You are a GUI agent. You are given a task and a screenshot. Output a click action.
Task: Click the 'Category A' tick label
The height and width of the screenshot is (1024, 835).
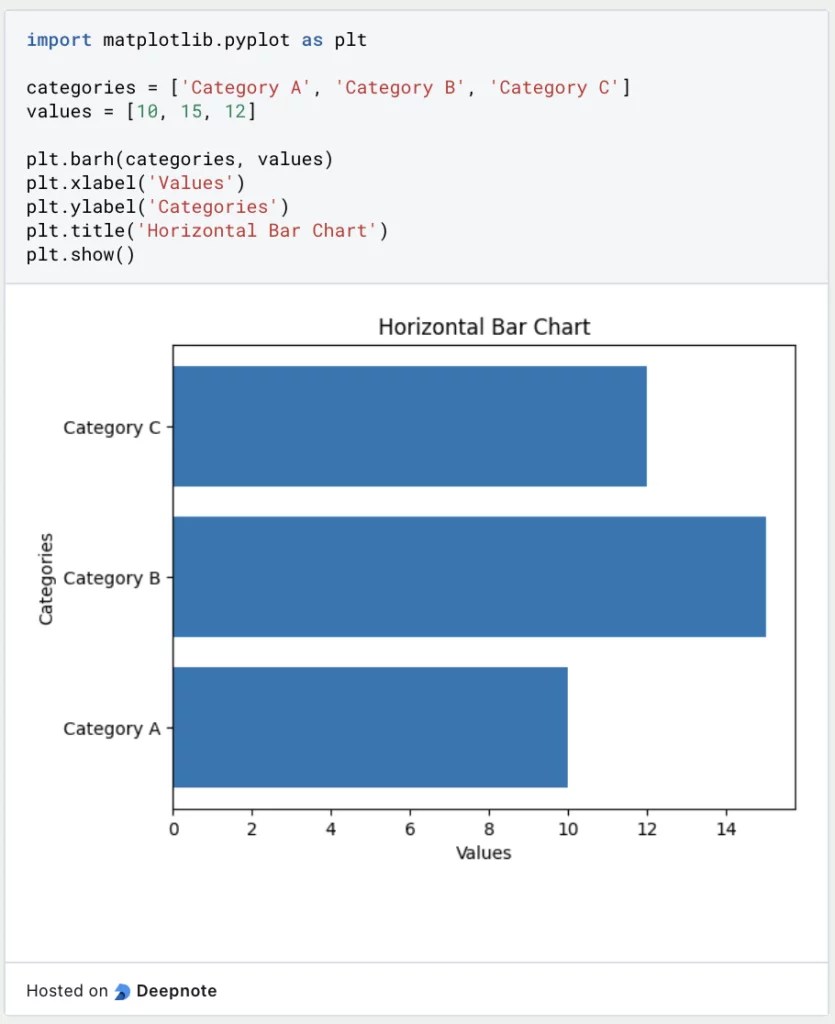[x=112, y=728]
